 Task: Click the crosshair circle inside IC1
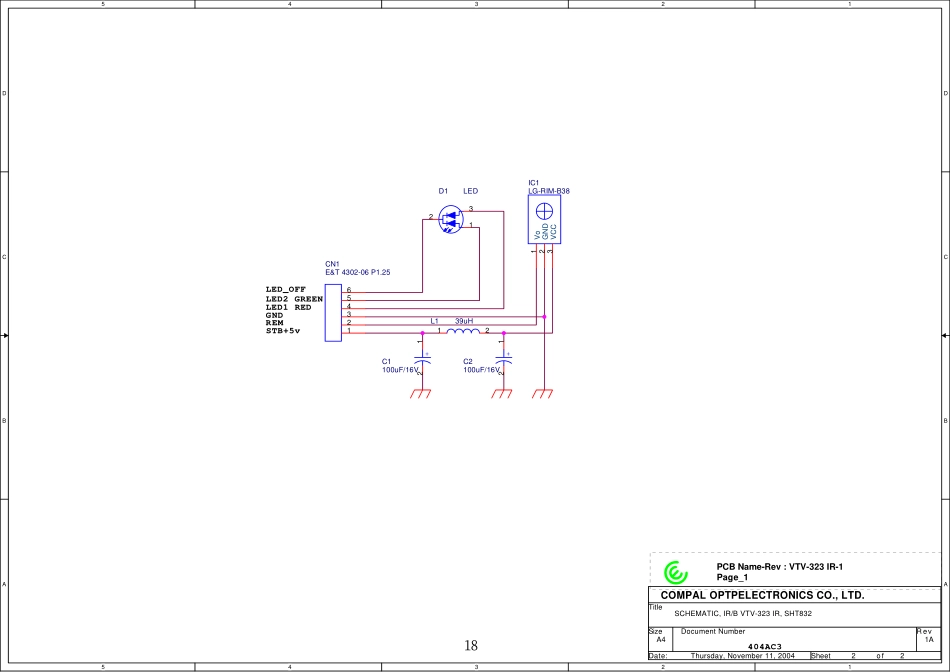click(x=544, y=210)
